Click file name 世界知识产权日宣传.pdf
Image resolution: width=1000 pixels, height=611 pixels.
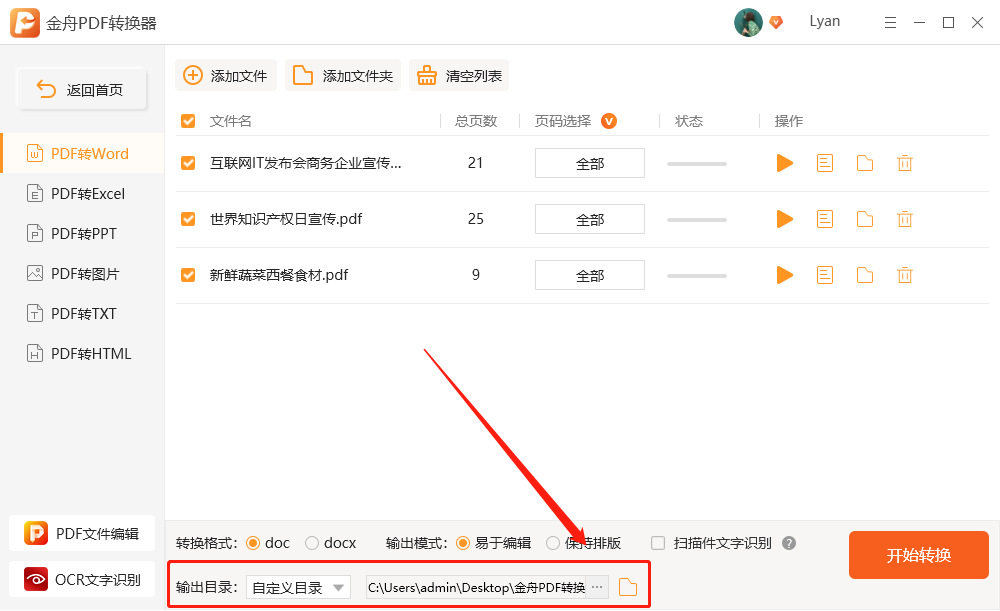[286, 219]
